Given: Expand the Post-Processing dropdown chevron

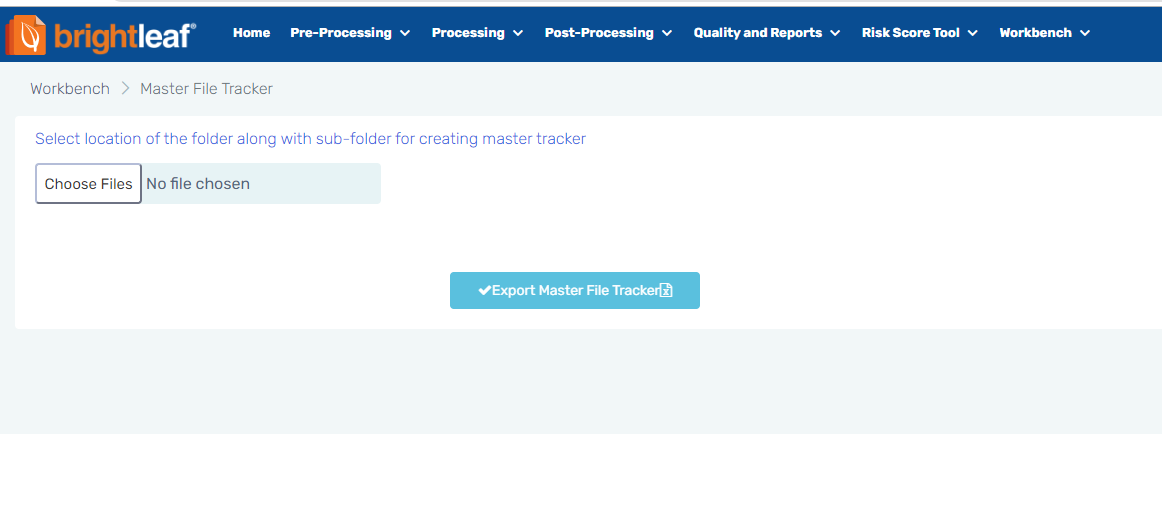Looking at the screenshot, I should 667,33.
